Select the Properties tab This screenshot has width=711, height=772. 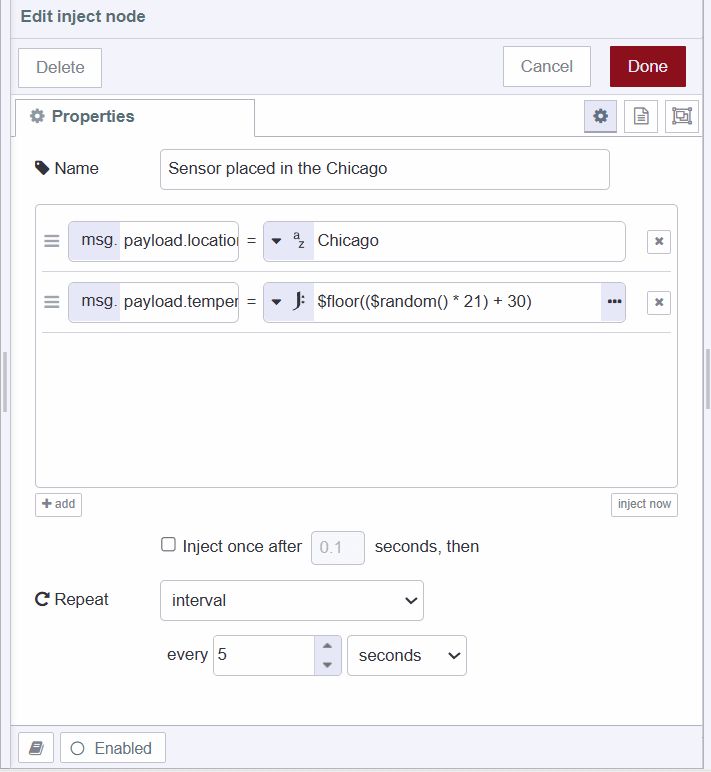[x=135, y=117]
